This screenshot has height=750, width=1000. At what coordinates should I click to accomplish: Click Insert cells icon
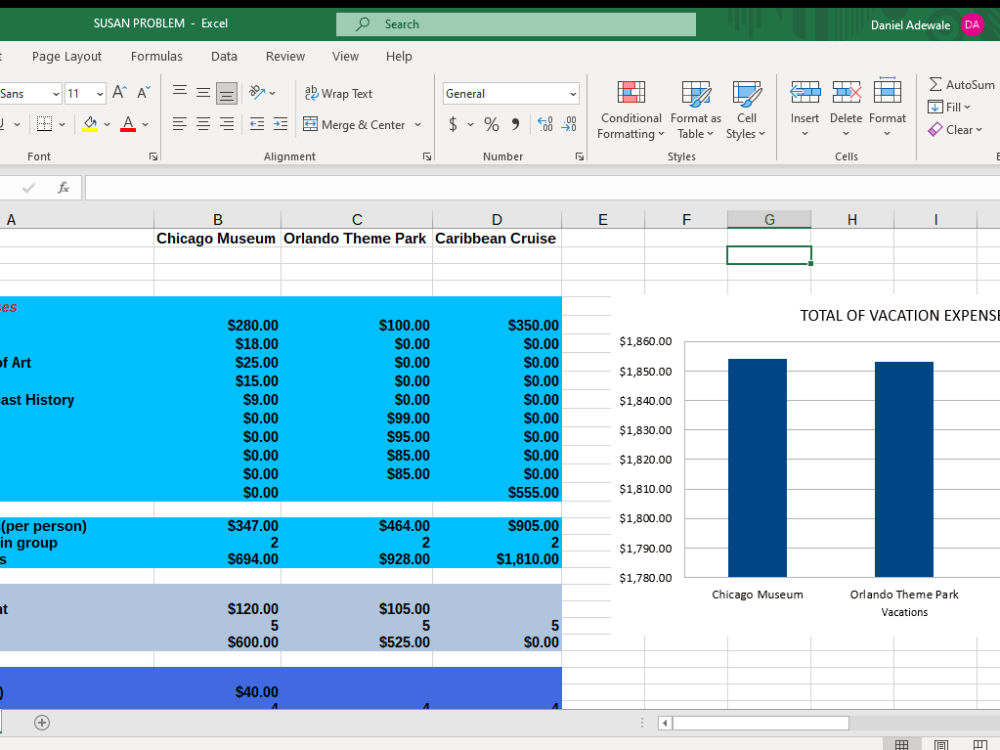click(x=805, y=93)
